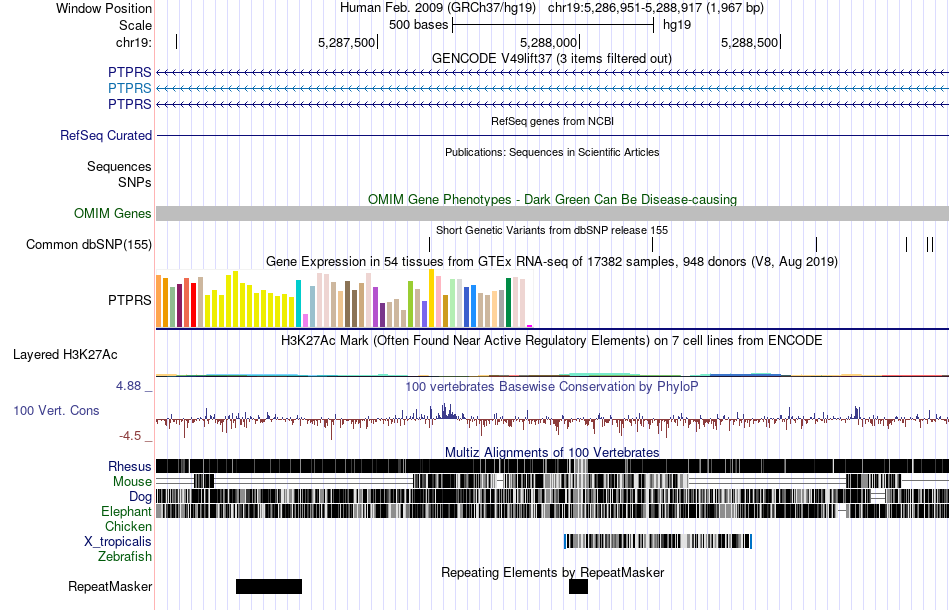This screenshot has height=610, width=950.
Task: Click the light-blue PTPRS transcript label
Action: tap(130, 88)
